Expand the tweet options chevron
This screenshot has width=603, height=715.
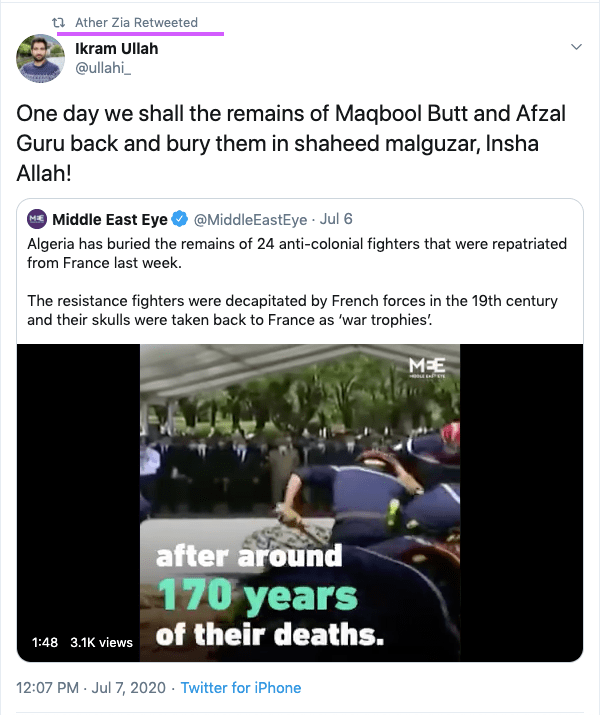(577, 47)
